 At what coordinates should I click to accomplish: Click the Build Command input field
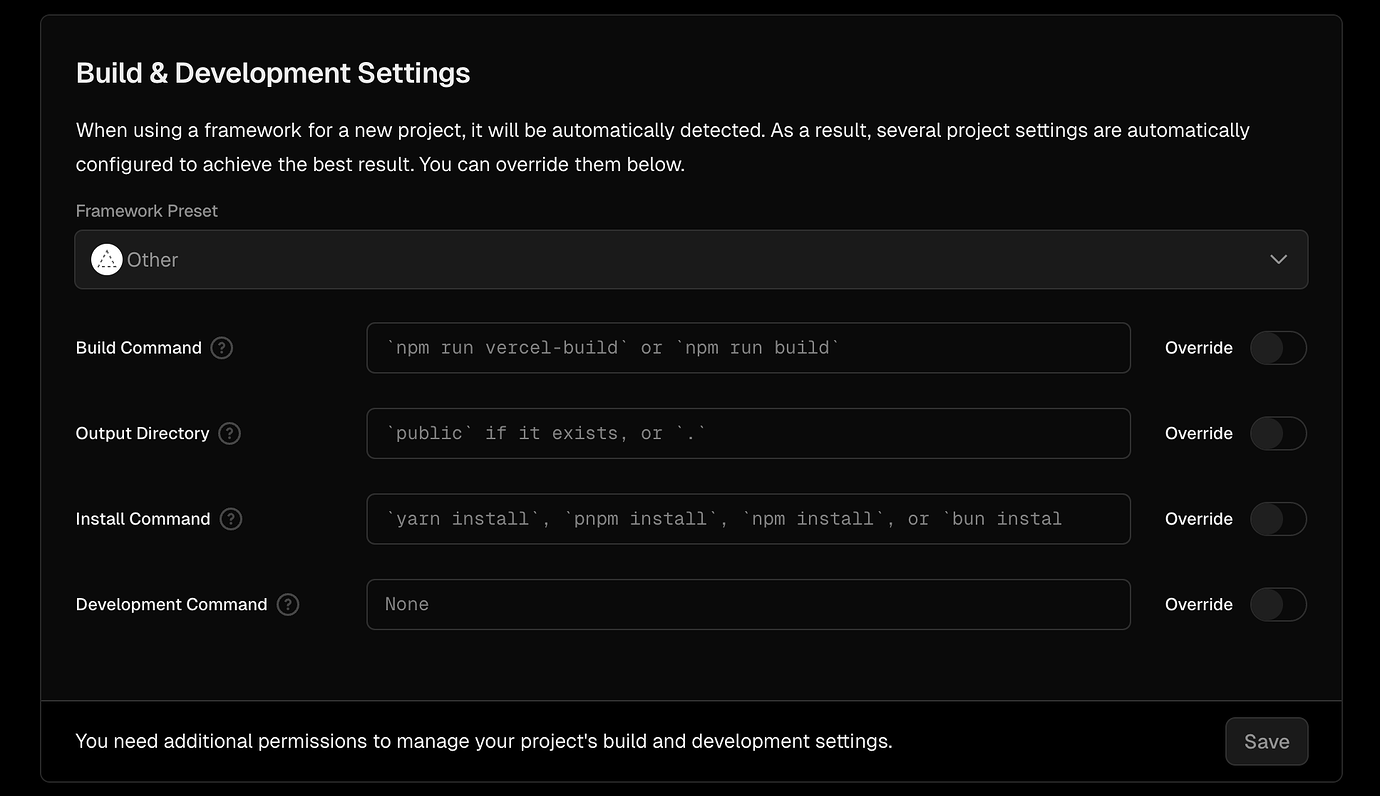(748, 348)
